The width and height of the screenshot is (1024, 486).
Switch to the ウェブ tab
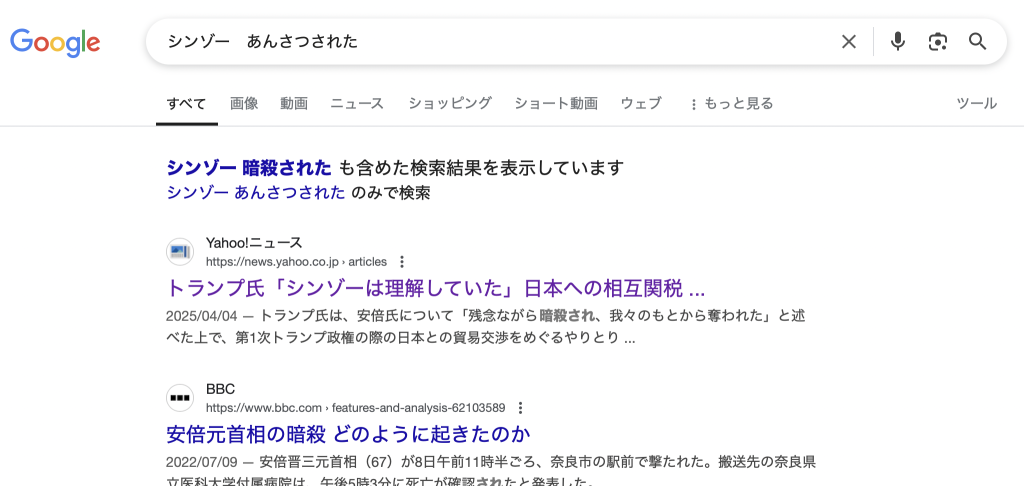641,103
